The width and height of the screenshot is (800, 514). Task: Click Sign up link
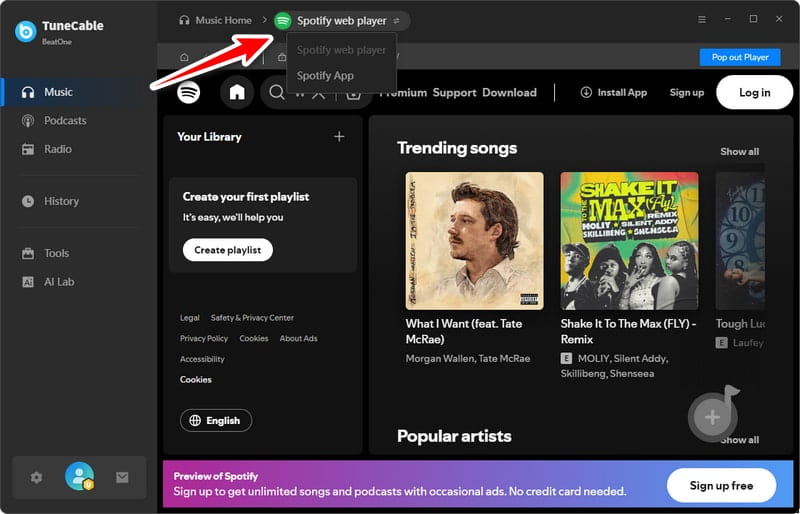(x=687, y=92)
